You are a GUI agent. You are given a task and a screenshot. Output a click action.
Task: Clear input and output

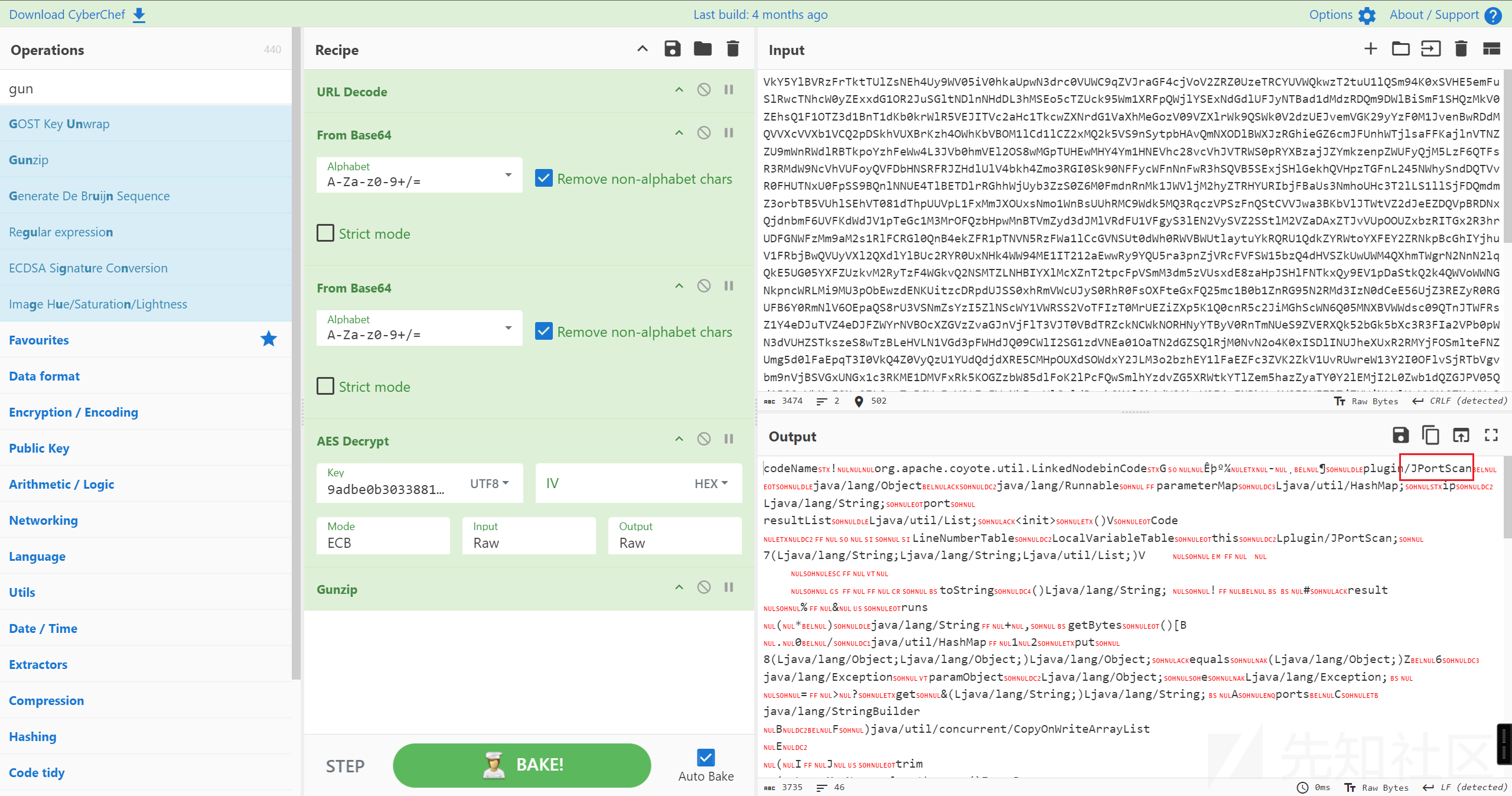point(1461,49)
